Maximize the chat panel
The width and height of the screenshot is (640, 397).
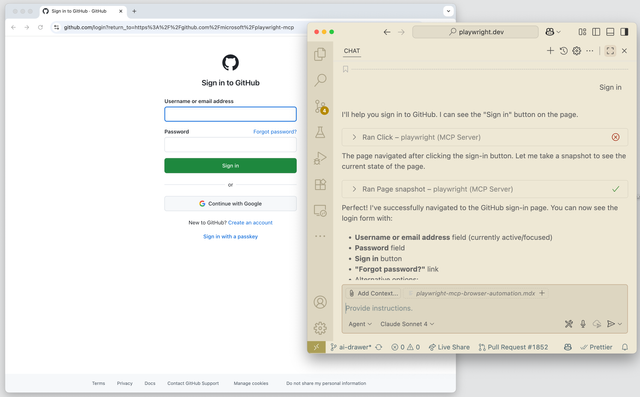(610, 51)
